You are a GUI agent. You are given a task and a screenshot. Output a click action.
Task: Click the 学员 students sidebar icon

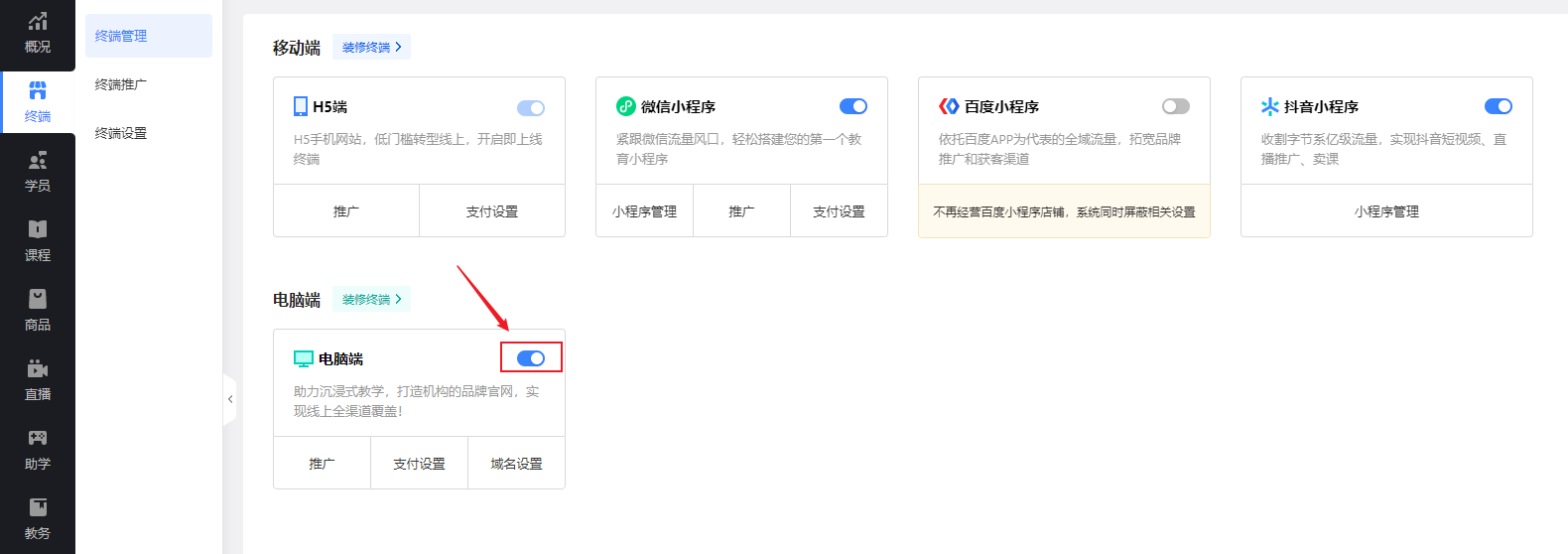[x=38, y=172]
